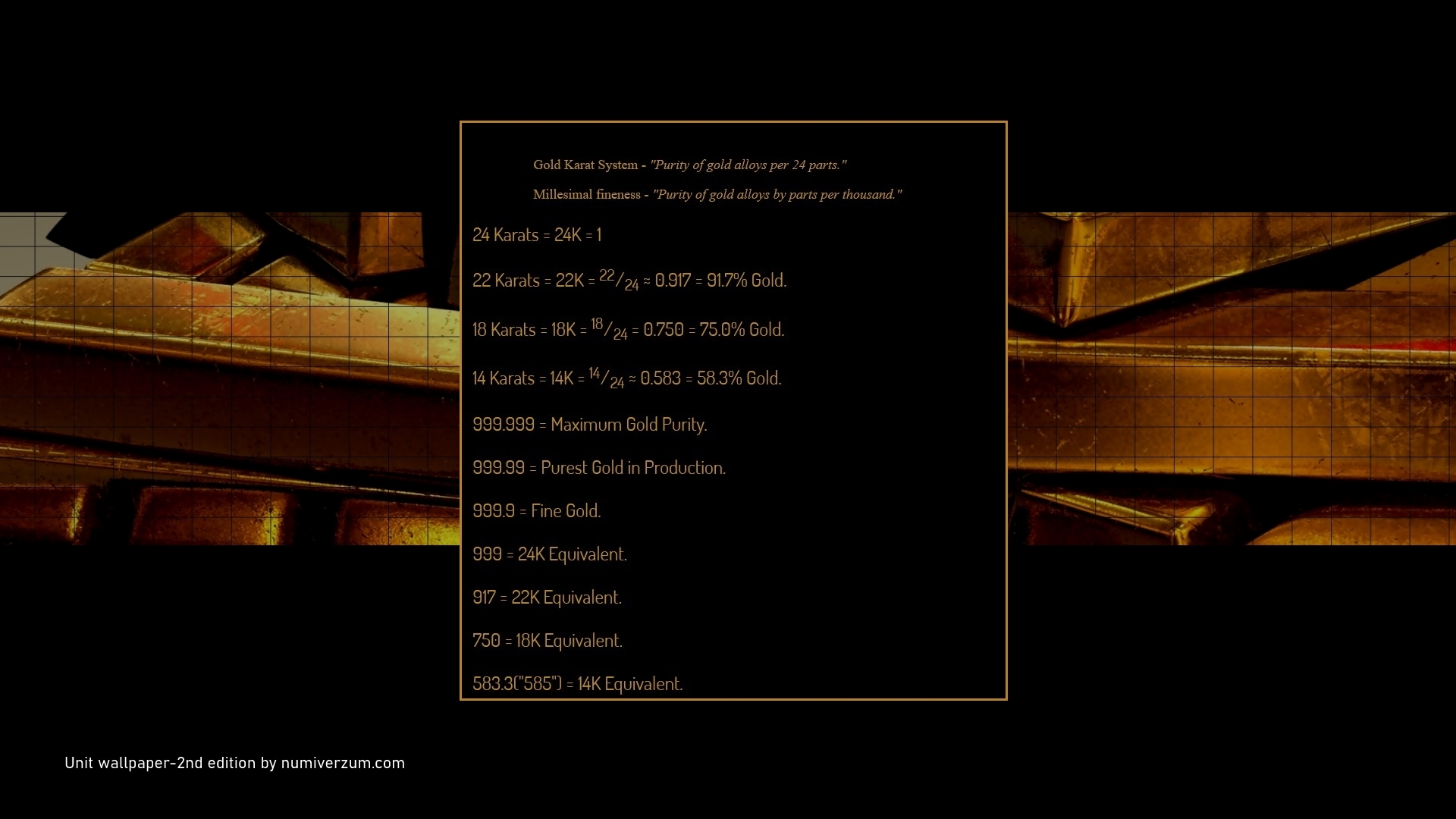Click the '750 = 18K Equivalent' line
This screenshot has width=1456, height=819.
coord(547,641)
